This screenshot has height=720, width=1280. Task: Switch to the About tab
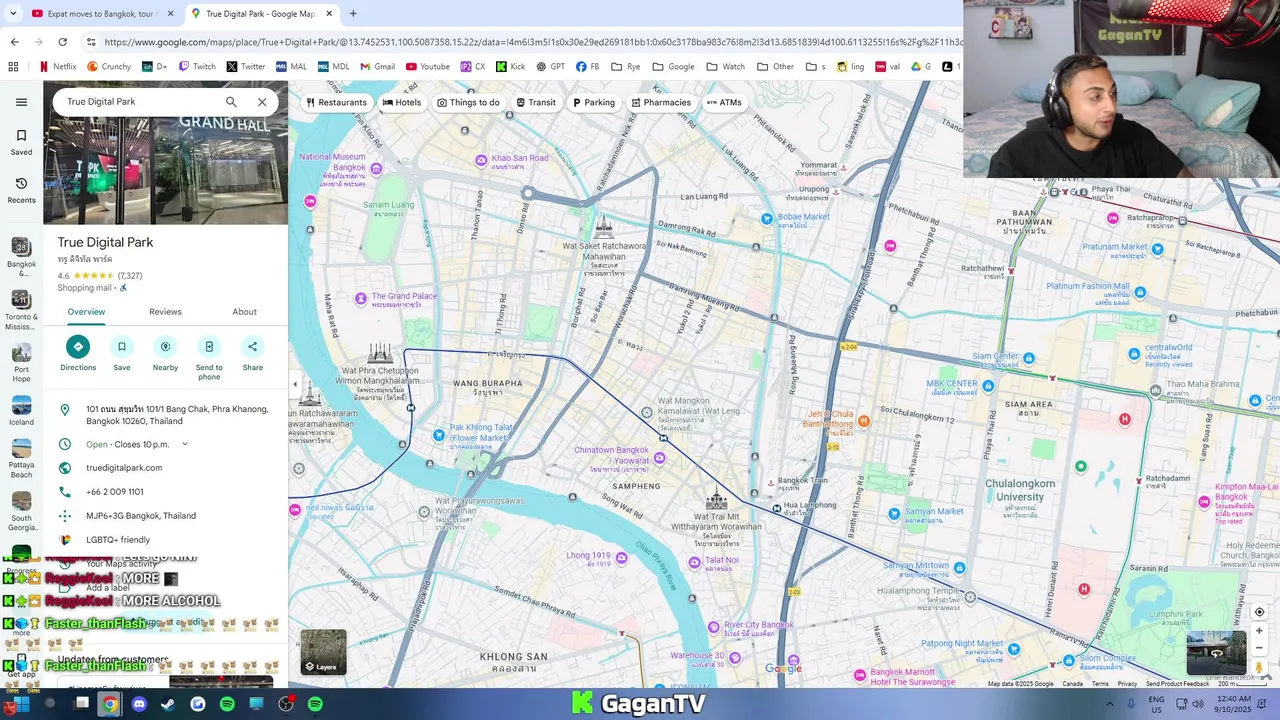tap(245, 312)
